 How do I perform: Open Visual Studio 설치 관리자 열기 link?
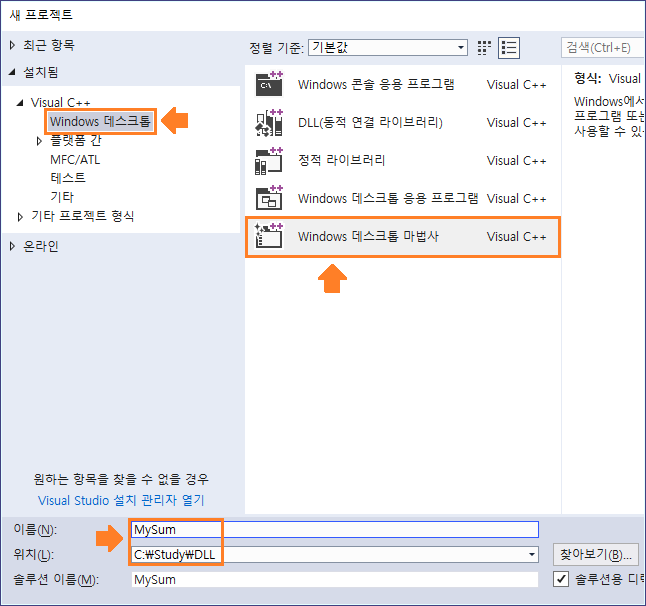click(121, 500)
